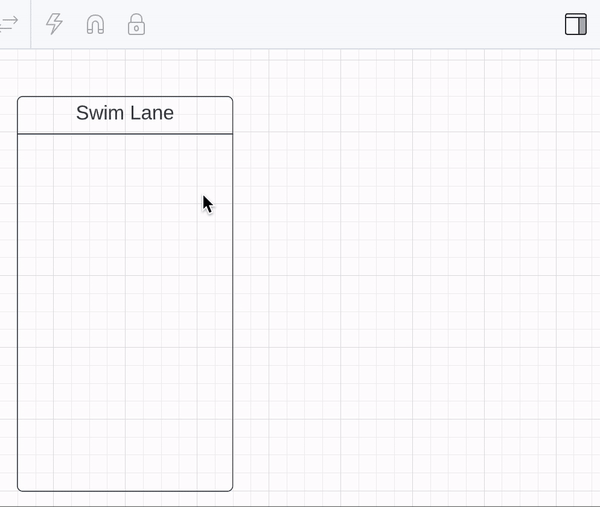Select the "Swim Lane" title text
Viewport: 600px width, 507px height.
click(x=125, y=113)
